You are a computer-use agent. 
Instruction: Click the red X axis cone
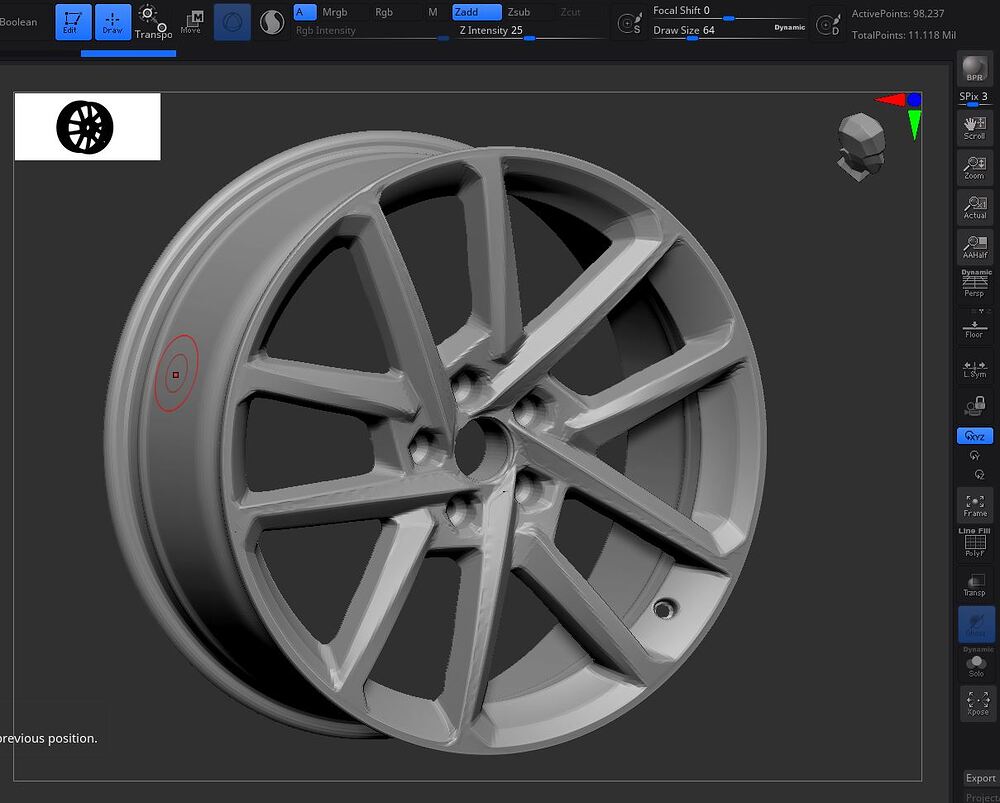coord(890,99)
